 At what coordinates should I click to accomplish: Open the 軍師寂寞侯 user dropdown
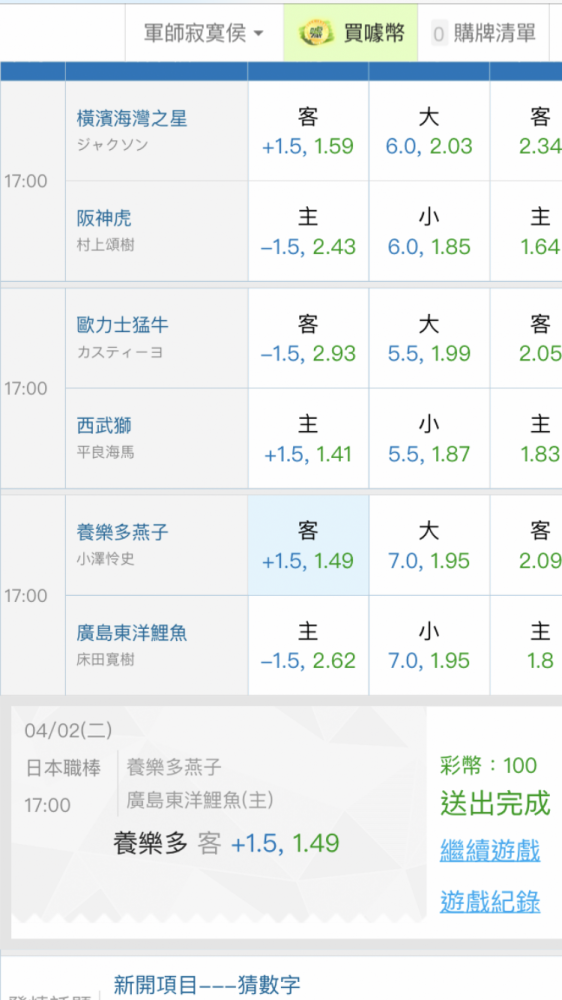[x=204, y=33]
